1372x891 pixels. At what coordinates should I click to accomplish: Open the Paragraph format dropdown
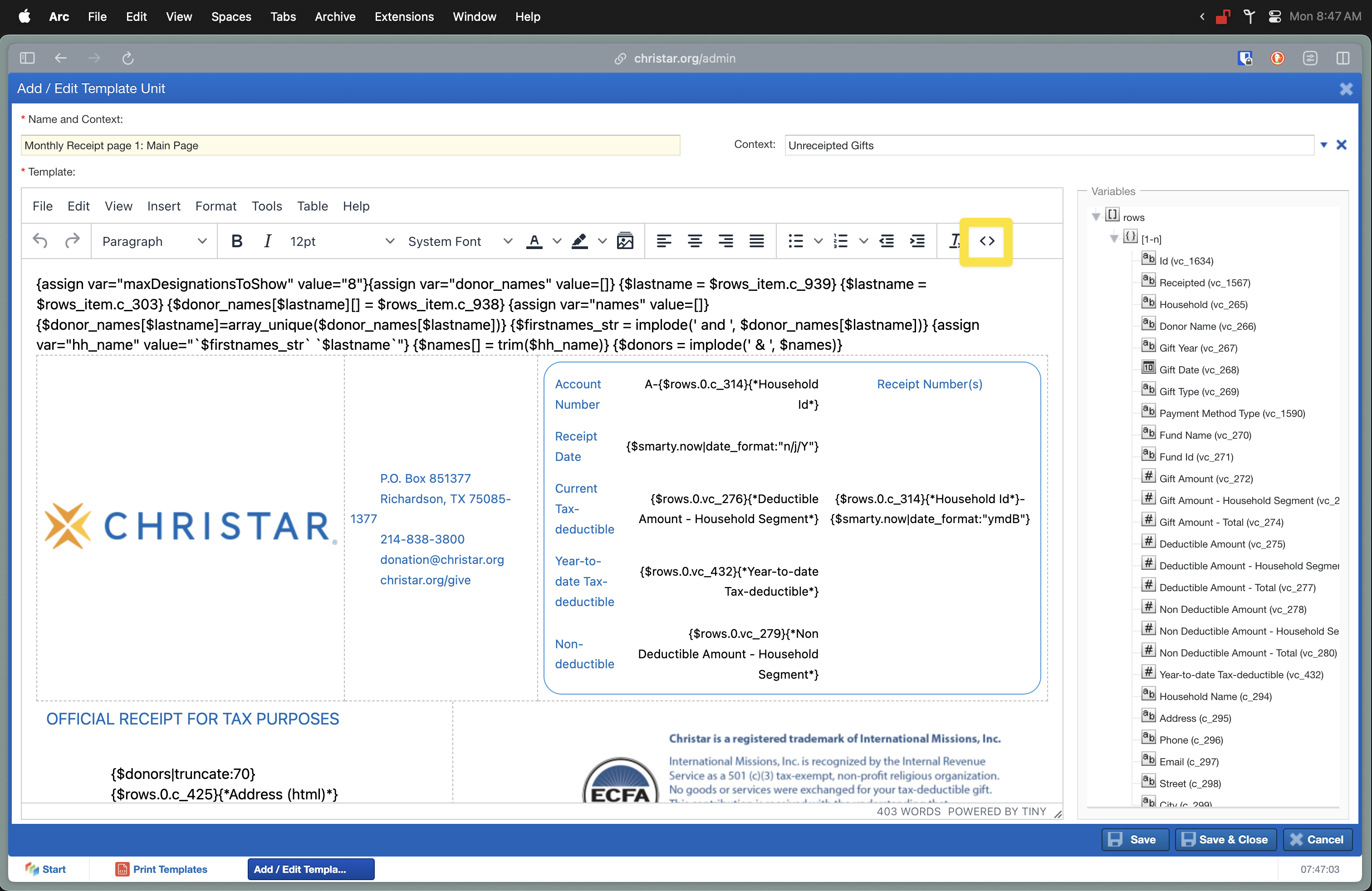click(154, 241)
